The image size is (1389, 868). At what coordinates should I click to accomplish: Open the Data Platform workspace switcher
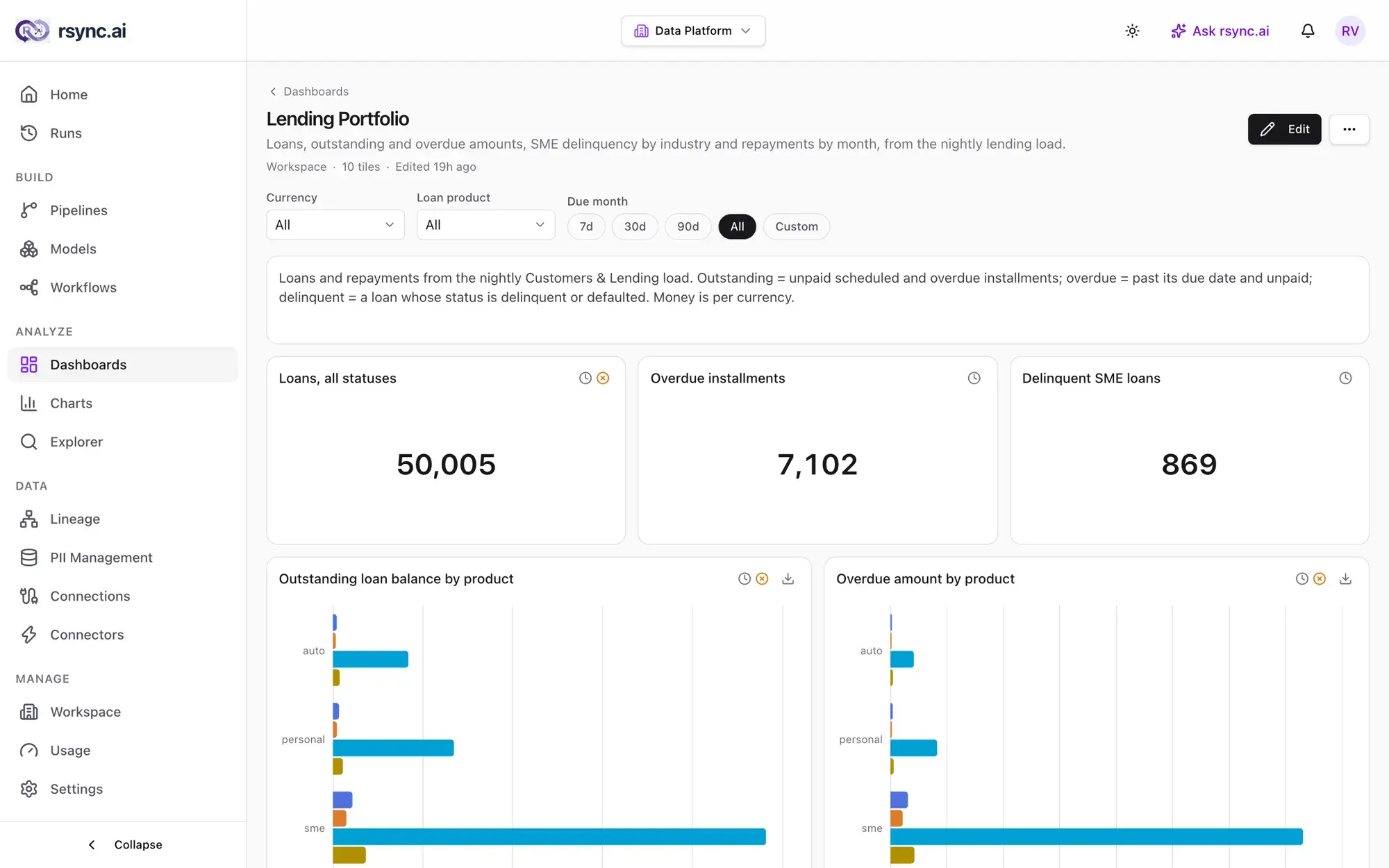693,31
